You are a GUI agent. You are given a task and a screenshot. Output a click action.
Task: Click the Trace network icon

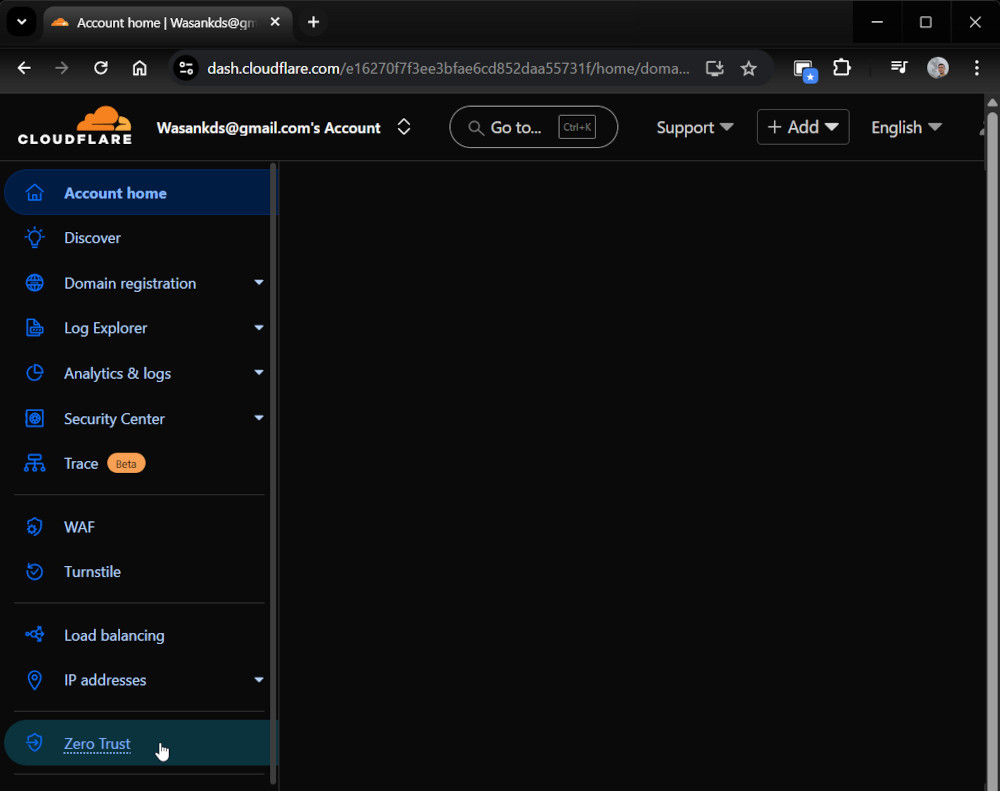click(x=35, y=464)
